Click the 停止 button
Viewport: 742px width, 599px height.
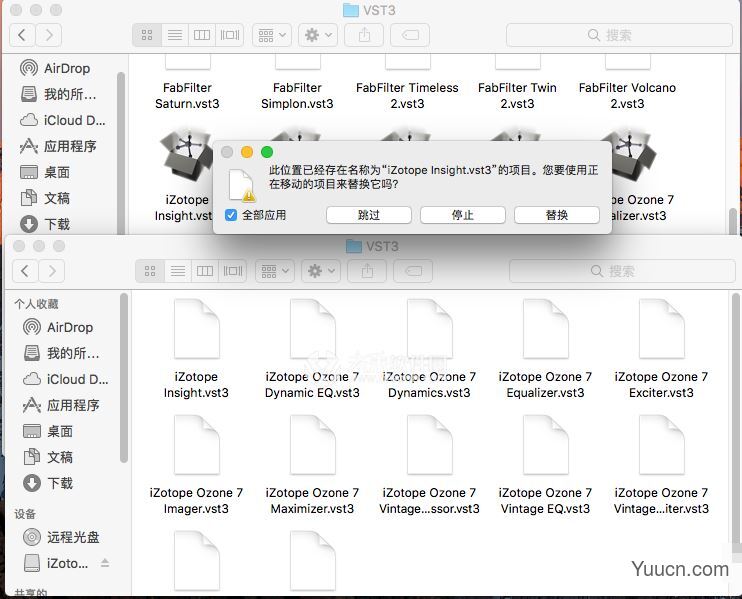click(462, 215)
